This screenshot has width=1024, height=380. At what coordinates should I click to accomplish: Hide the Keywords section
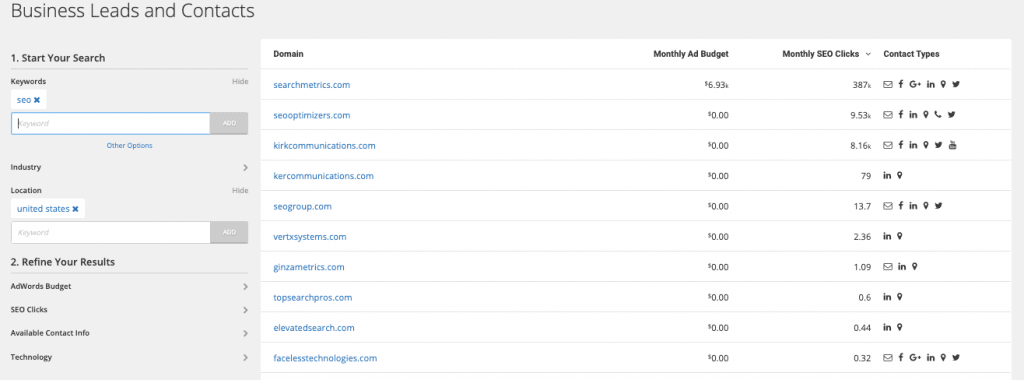[x=240, y=82]
